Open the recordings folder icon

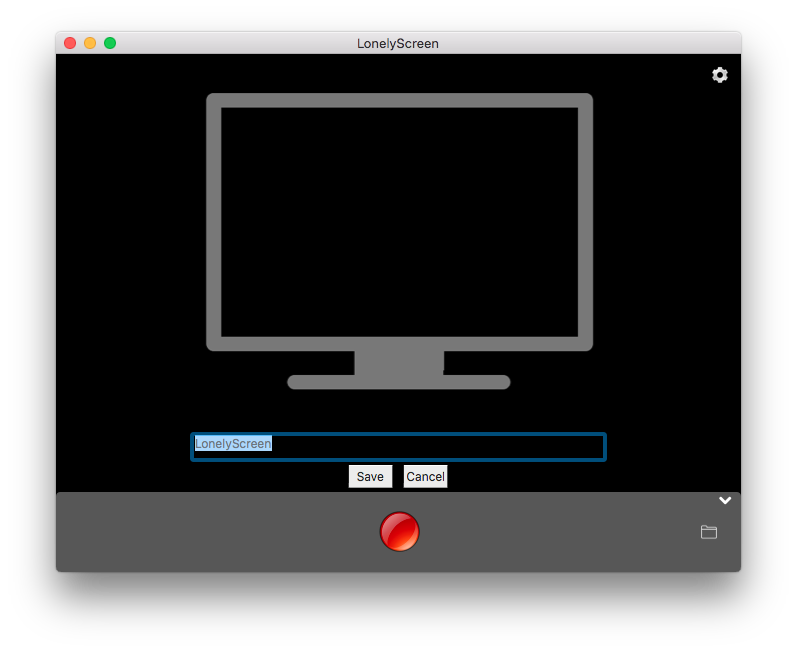point(709,532)
